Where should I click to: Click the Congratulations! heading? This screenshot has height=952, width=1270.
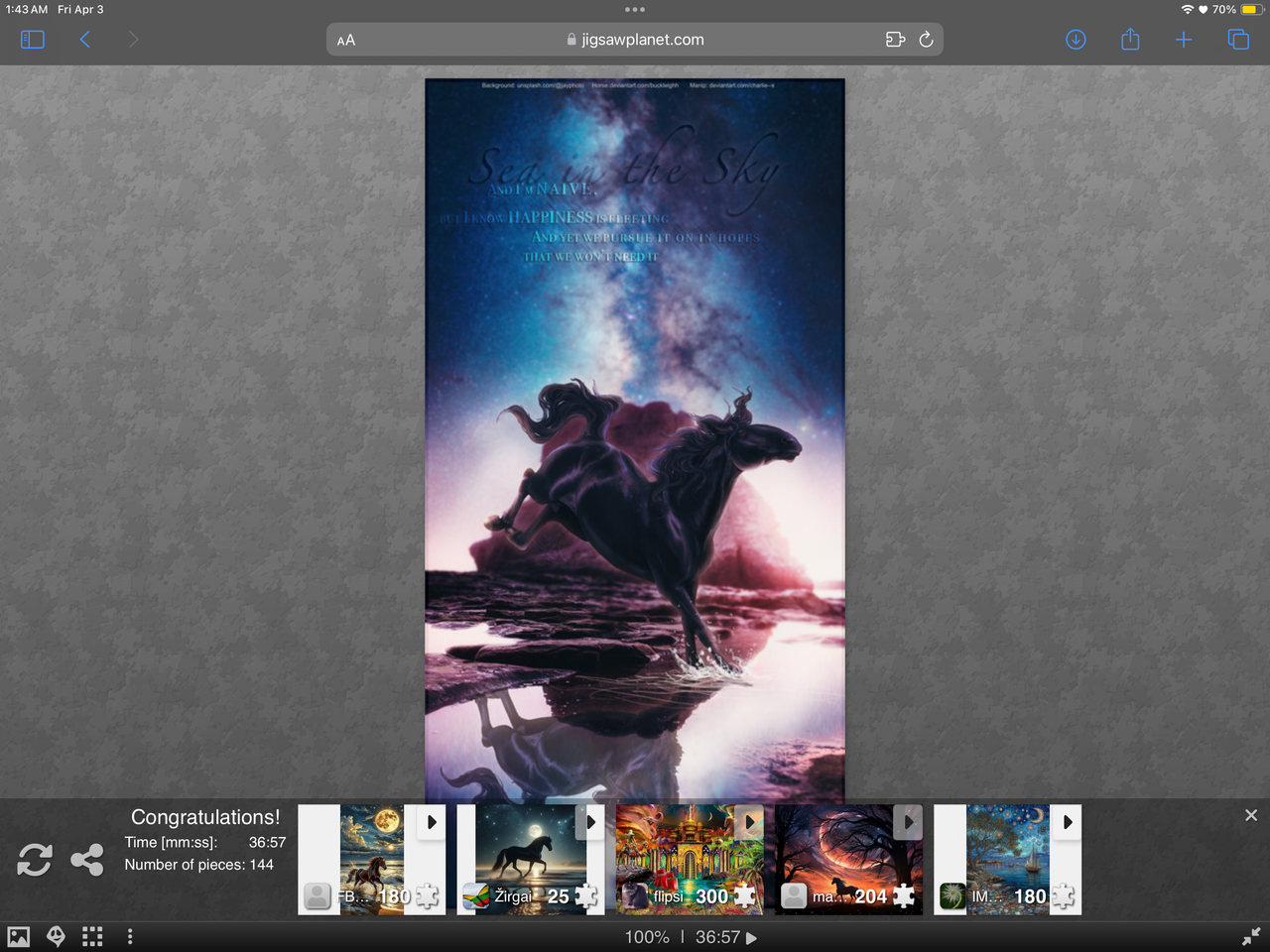(205, 817)
